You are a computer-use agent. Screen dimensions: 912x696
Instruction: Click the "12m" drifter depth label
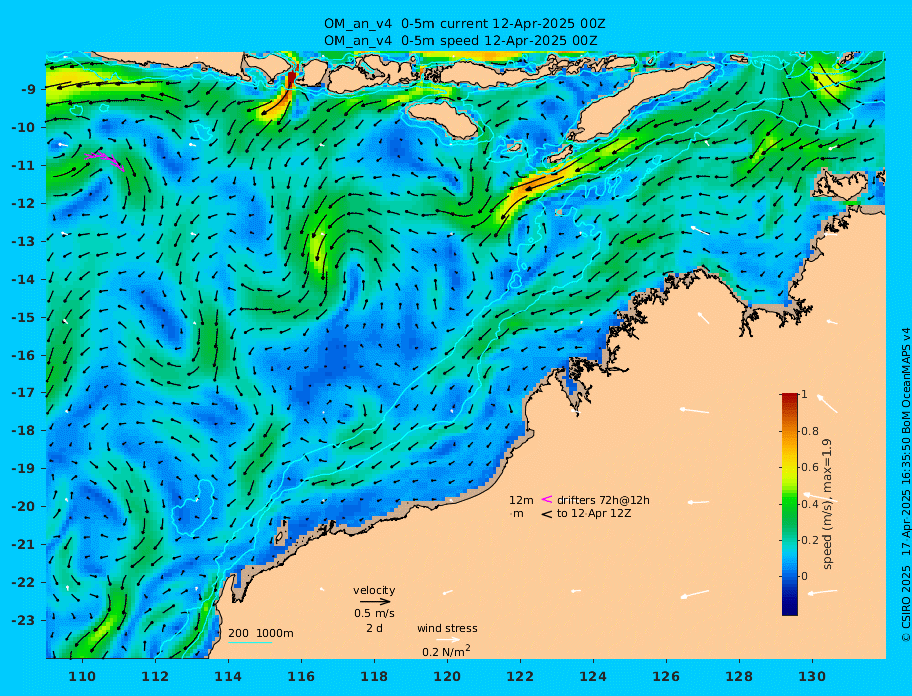pyautogui.click(x=521, y=500)
